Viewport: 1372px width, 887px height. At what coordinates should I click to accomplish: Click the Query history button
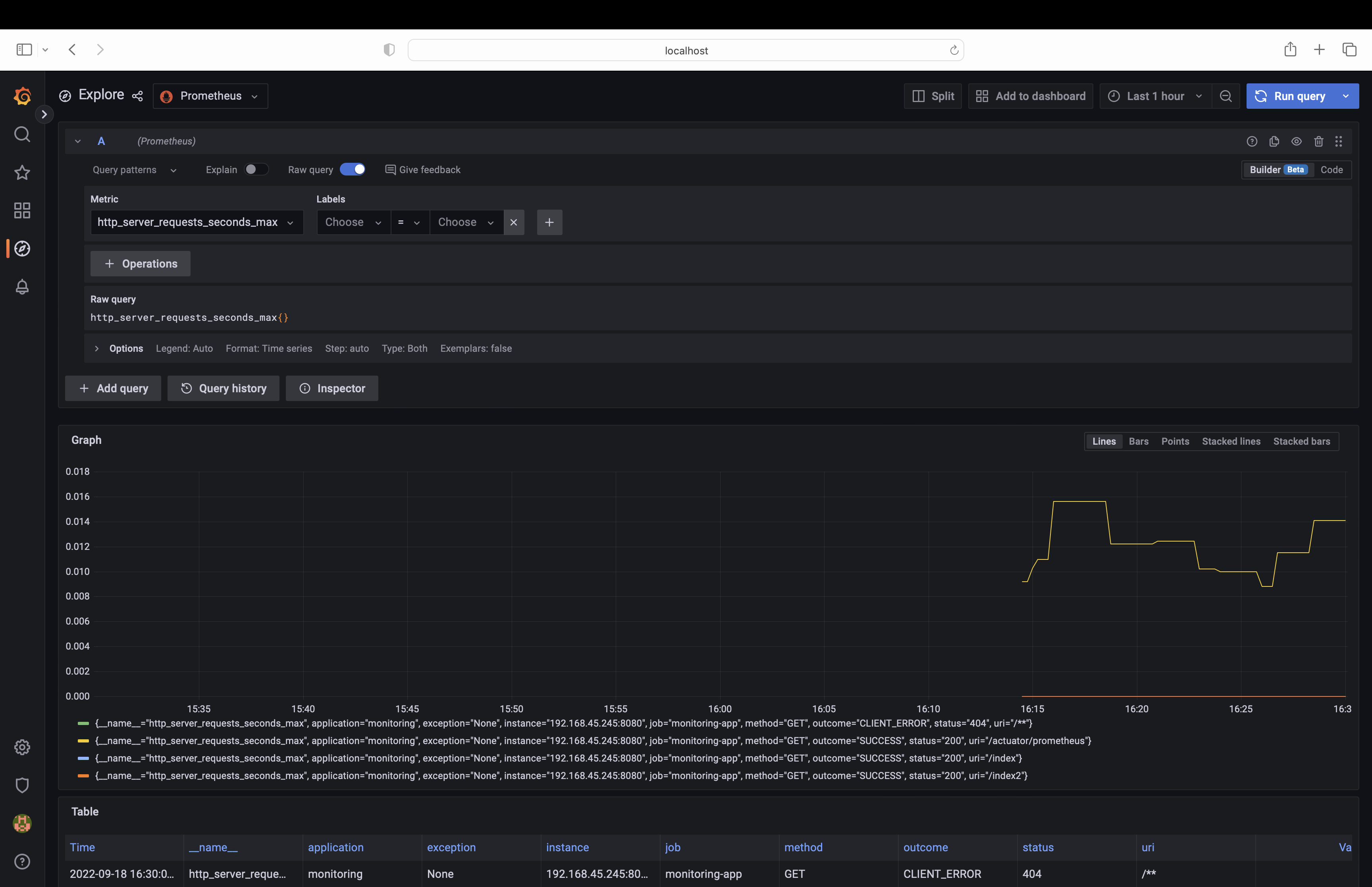pyautogui.click(x=224, y=388)
